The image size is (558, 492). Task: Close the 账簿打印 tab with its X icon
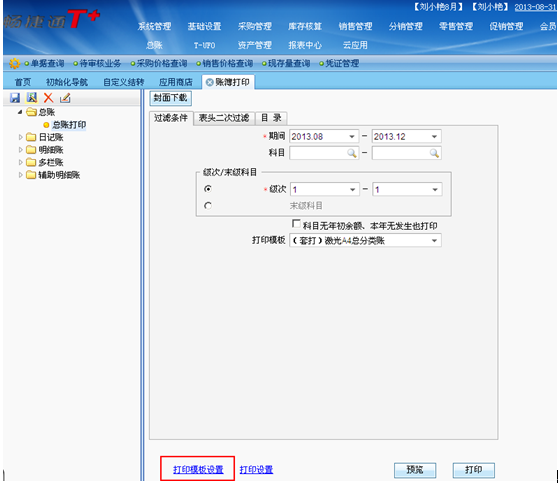click(x=210, y=82)
